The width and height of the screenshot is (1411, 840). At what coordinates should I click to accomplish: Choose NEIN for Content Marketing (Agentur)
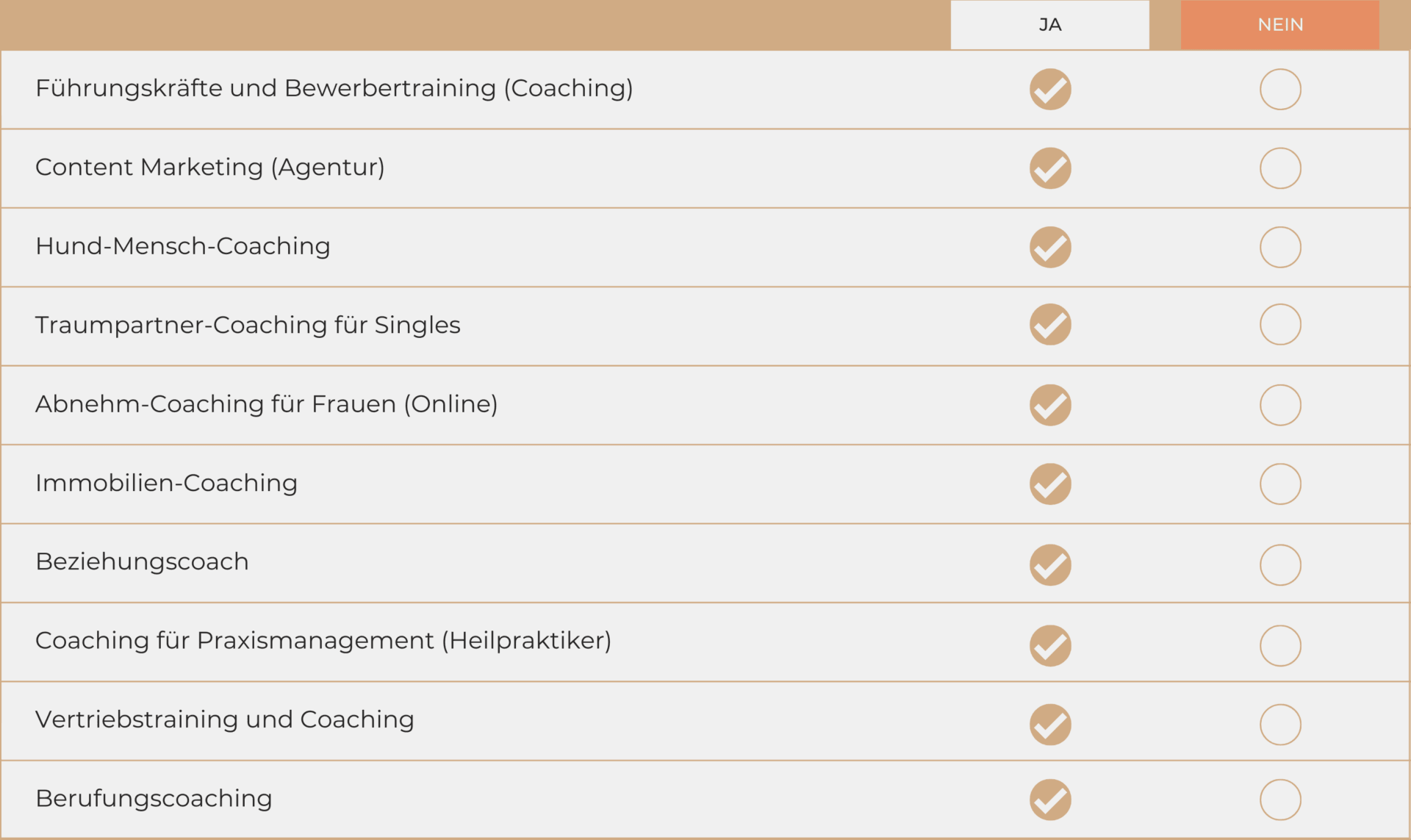(1280, 168)
